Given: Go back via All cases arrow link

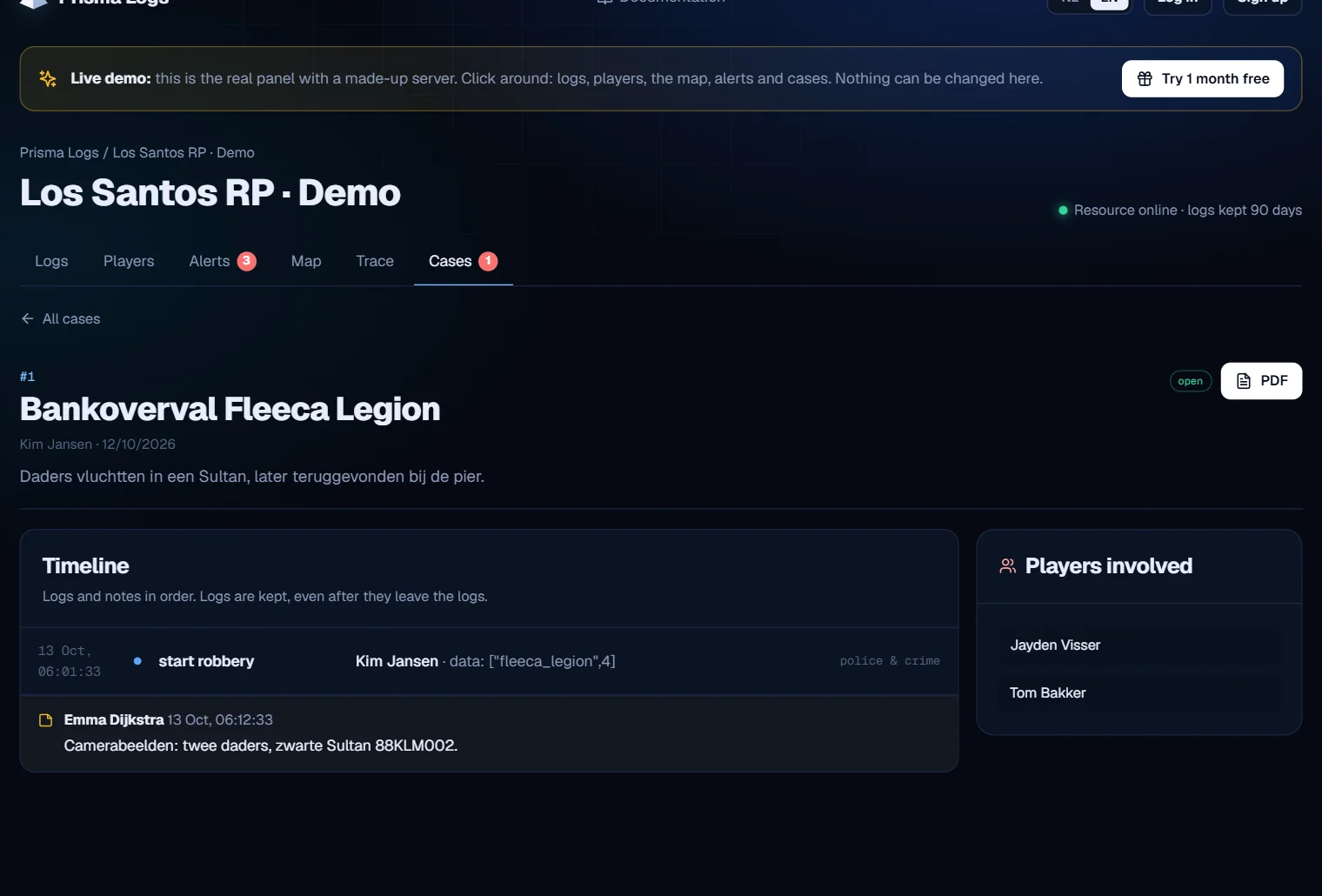Looking at the screenshot, I should [x=60, y=318].
